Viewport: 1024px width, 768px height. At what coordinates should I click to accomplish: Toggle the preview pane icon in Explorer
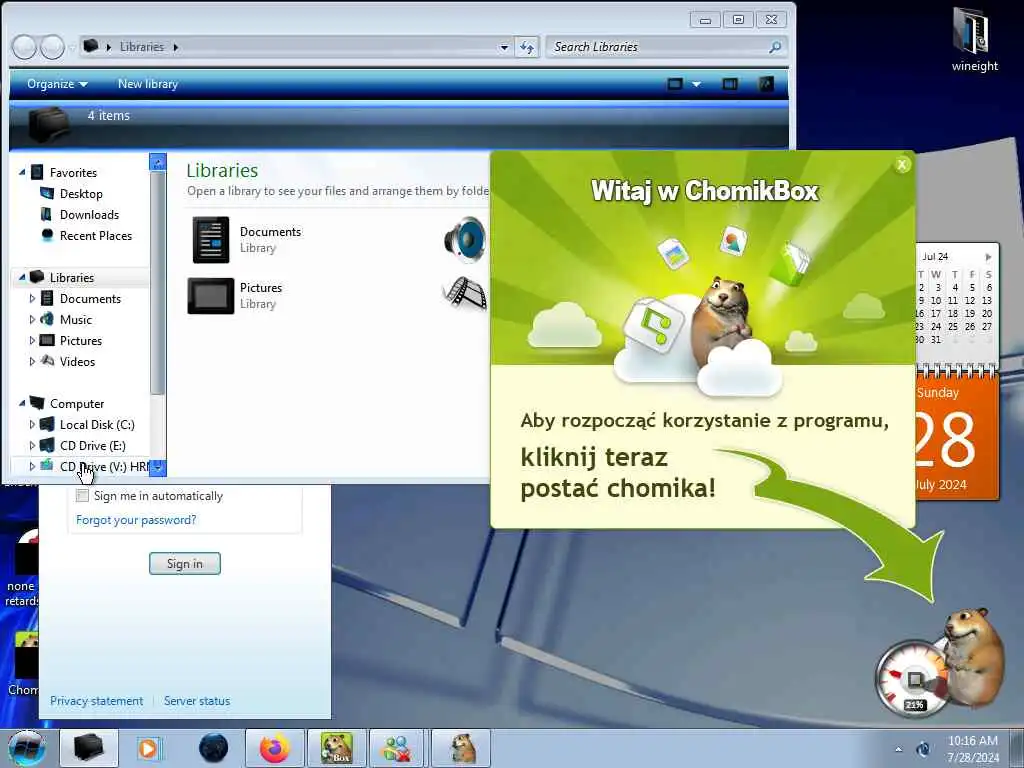click(x=730, y=84)
